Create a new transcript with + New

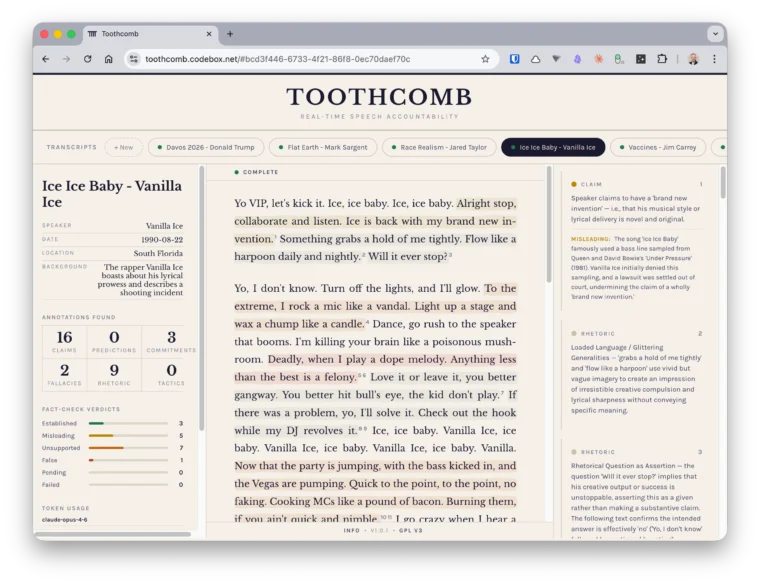[124, 147]
